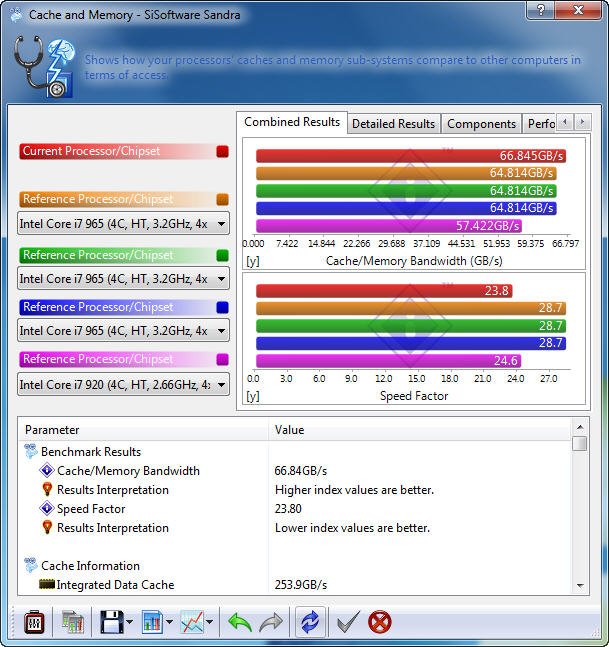
Task: Open the Options slider-panel icon in toolbar
Action: click(34, 622)
